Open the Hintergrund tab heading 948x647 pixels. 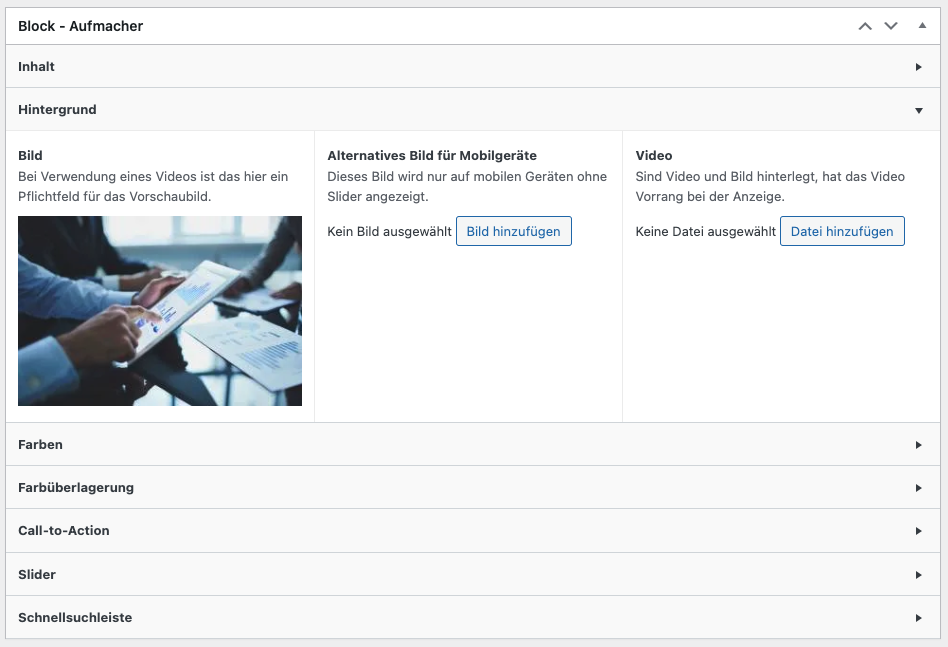57,110
